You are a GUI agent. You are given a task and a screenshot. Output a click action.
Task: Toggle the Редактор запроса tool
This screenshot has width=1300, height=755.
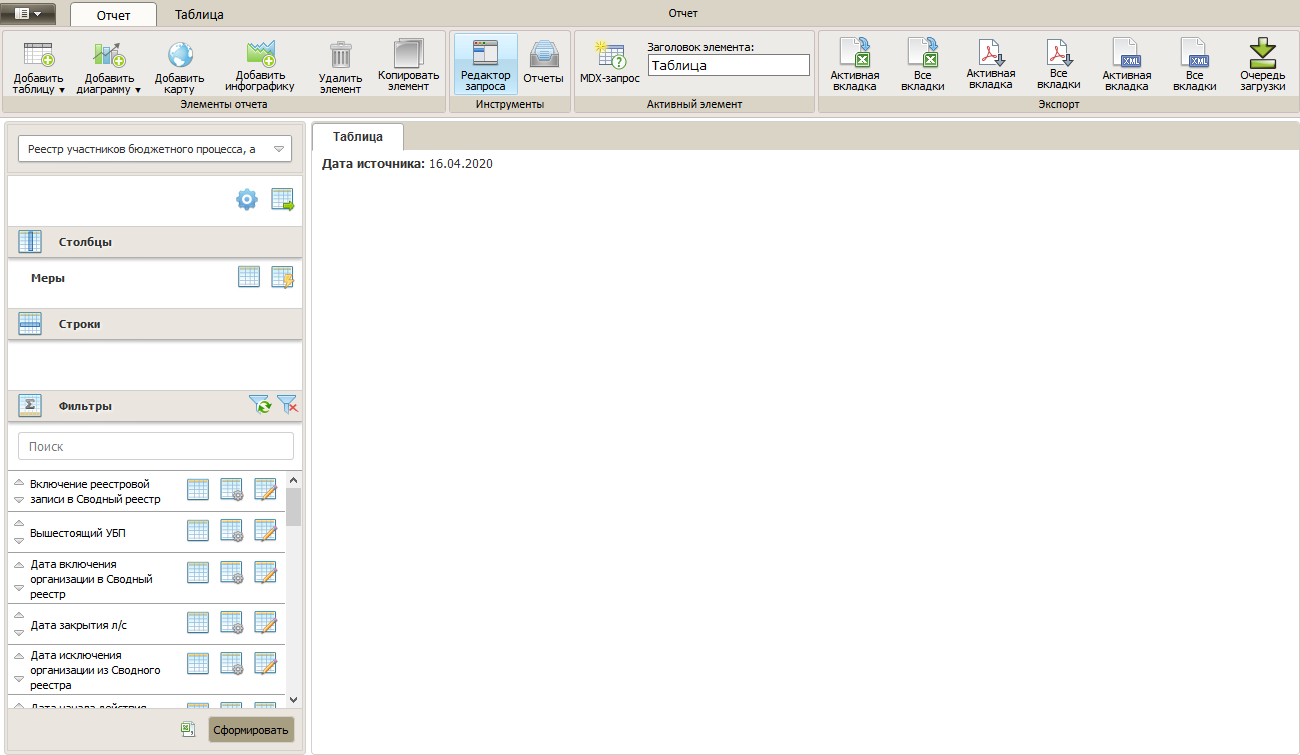485,65
